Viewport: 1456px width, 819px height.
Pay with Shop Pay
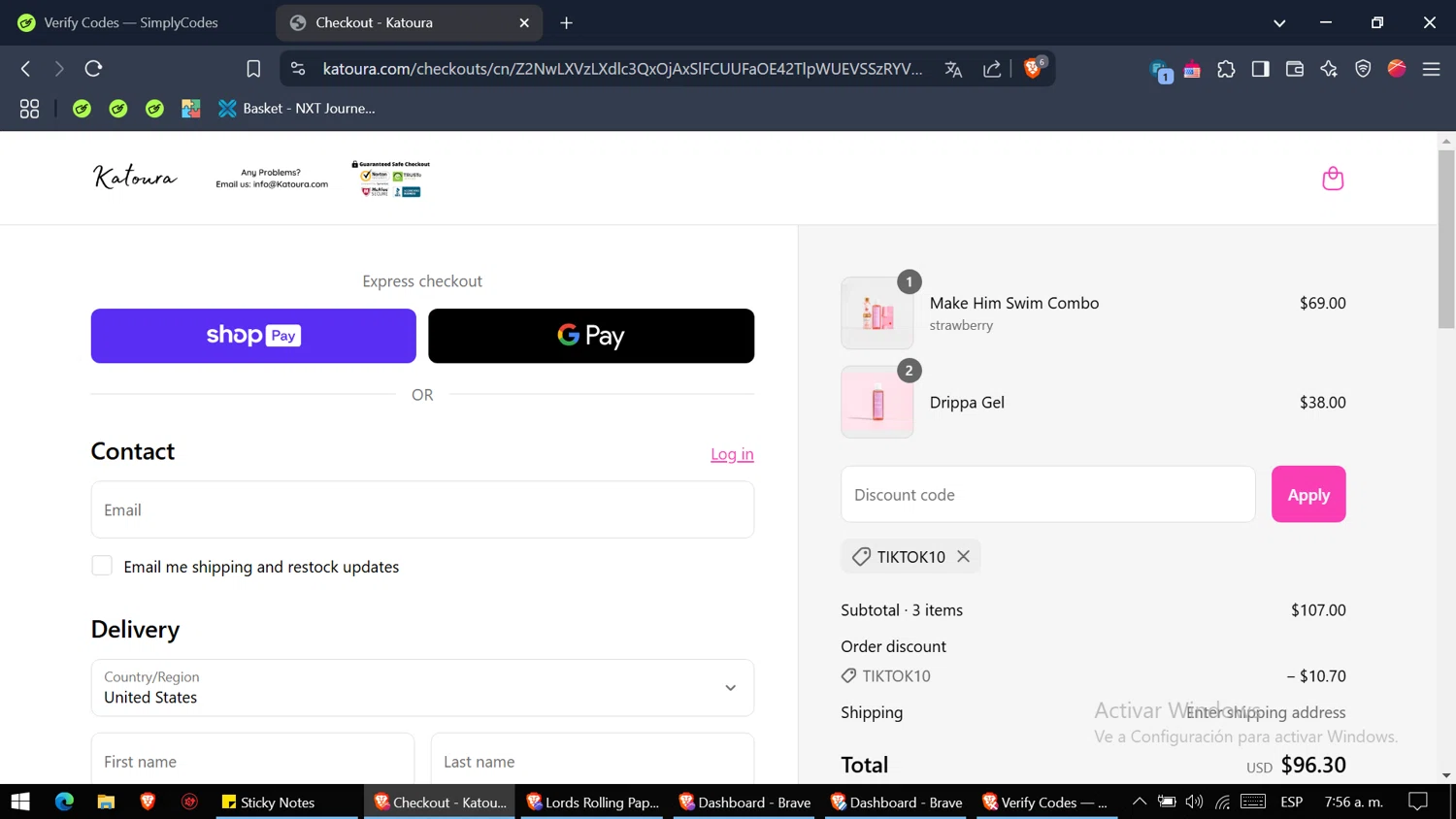253,336
